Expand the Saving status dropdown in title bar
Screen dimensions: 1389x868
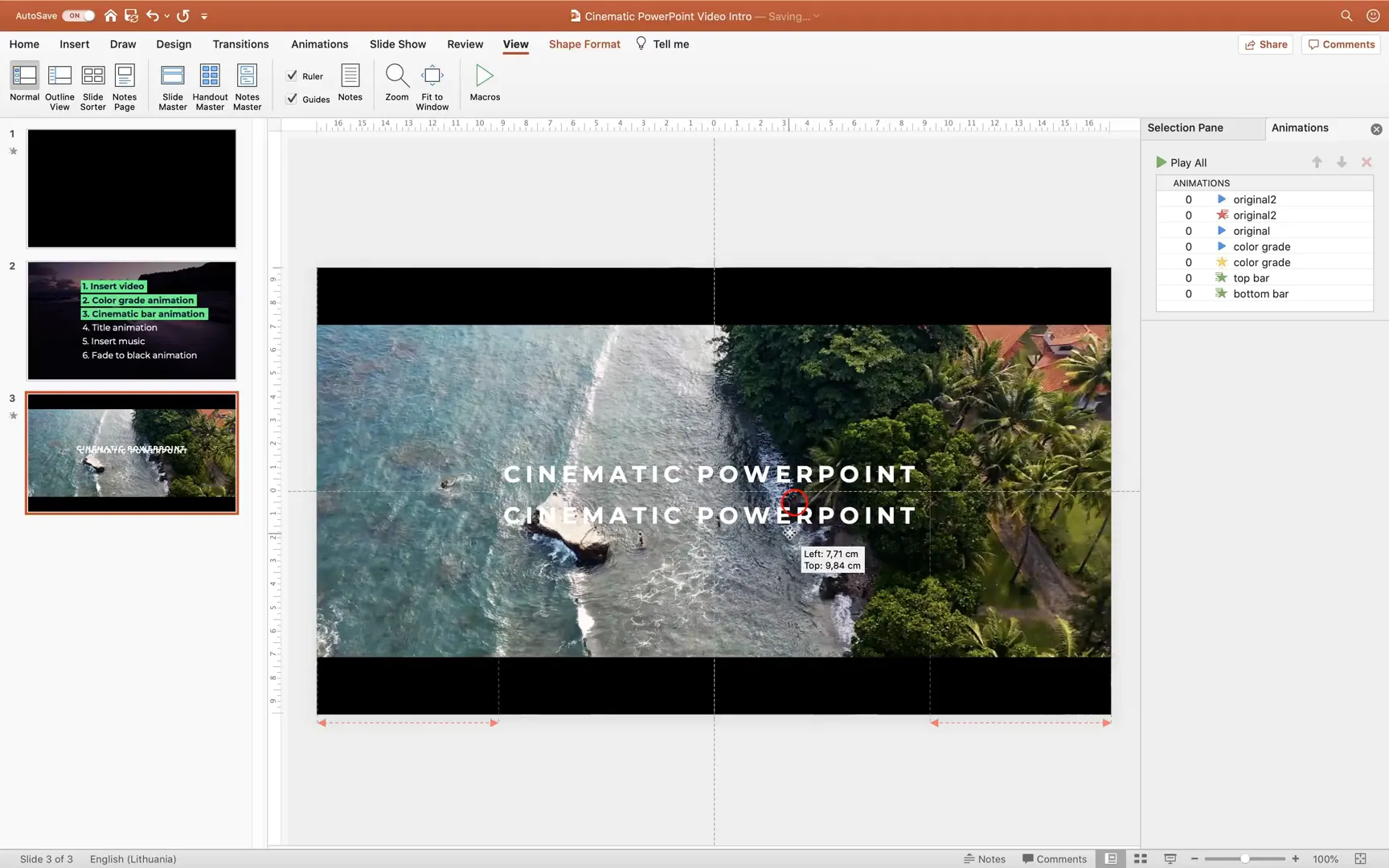(x=815, y=15)
